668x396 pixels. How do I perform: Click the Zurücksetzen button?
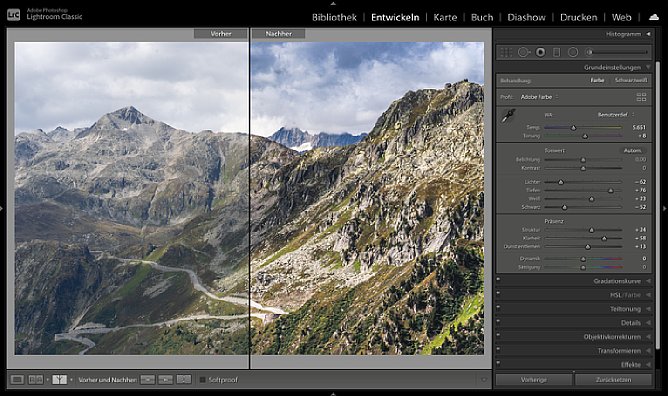(613, 380)
